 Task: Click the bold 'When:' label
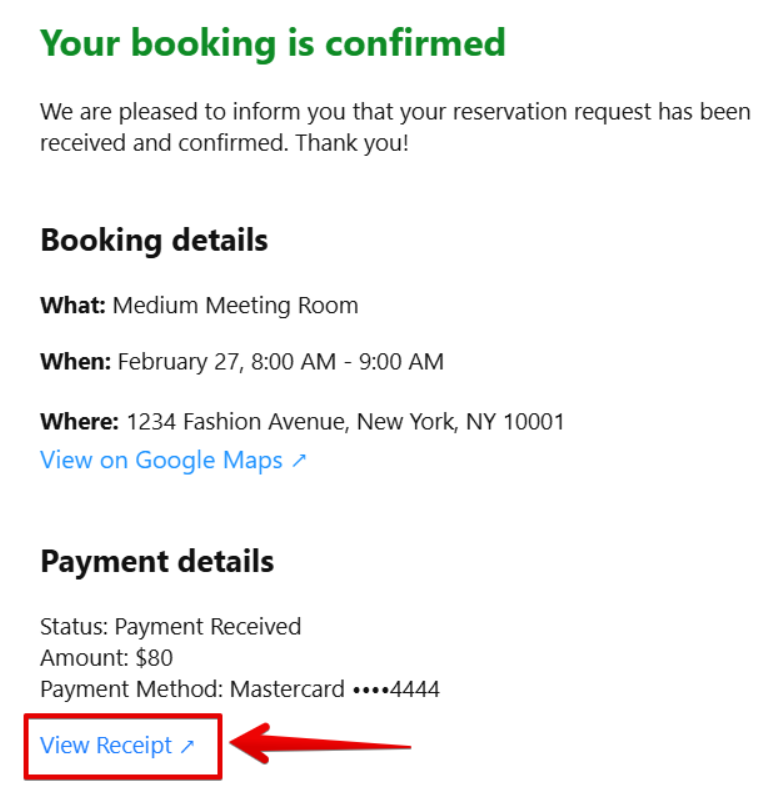click(75, 361)
